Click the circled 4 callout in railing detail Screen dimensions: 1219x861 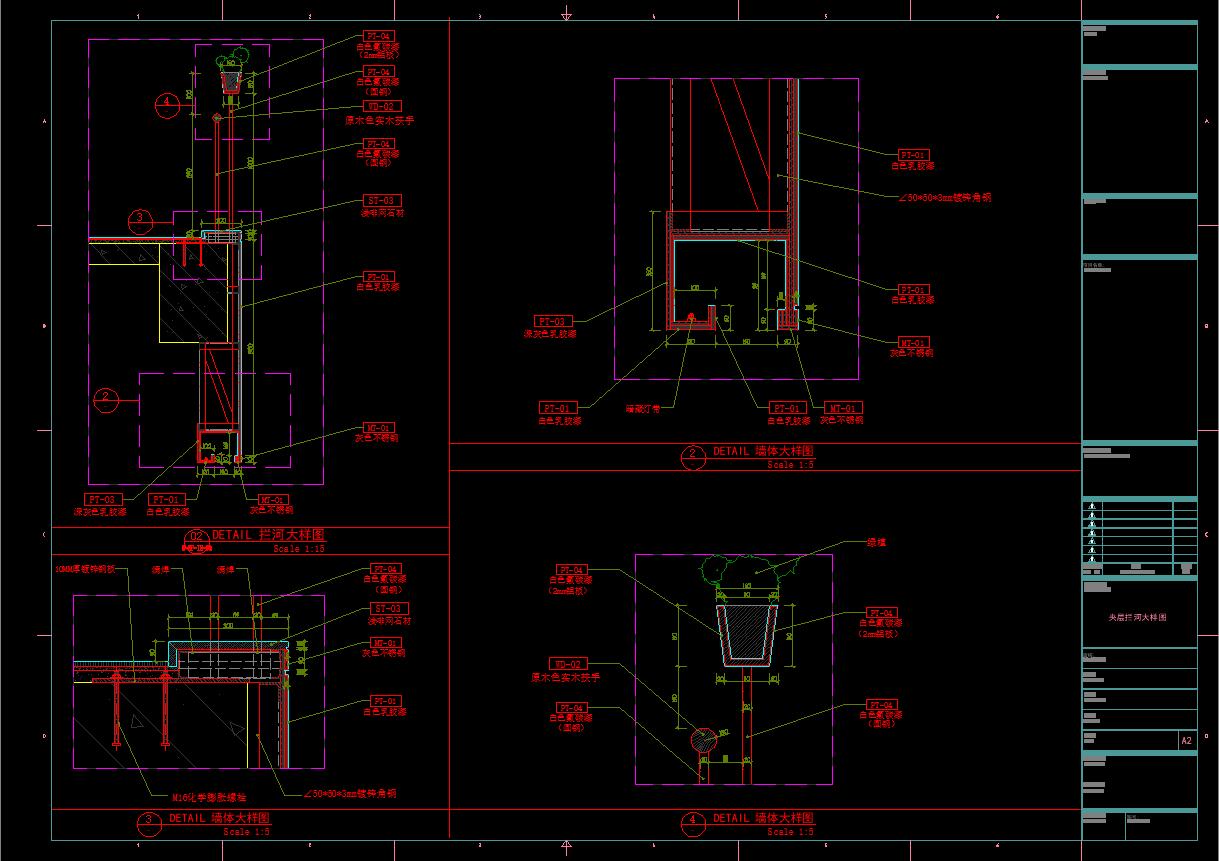[168, 101]
